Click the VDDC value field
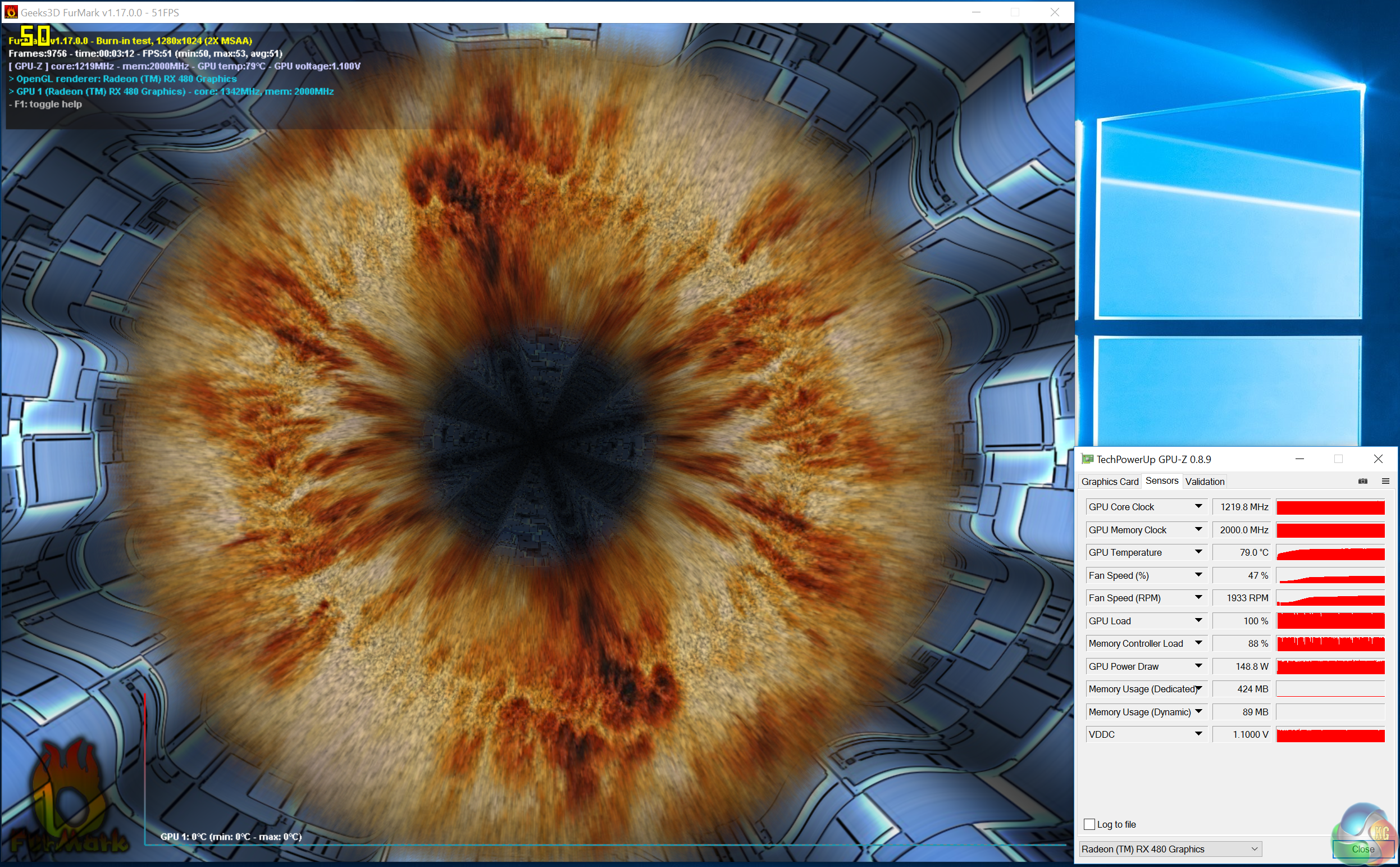Image resolution: width=1400 pixels, height=867 pixels. (x=1241, y=734)
